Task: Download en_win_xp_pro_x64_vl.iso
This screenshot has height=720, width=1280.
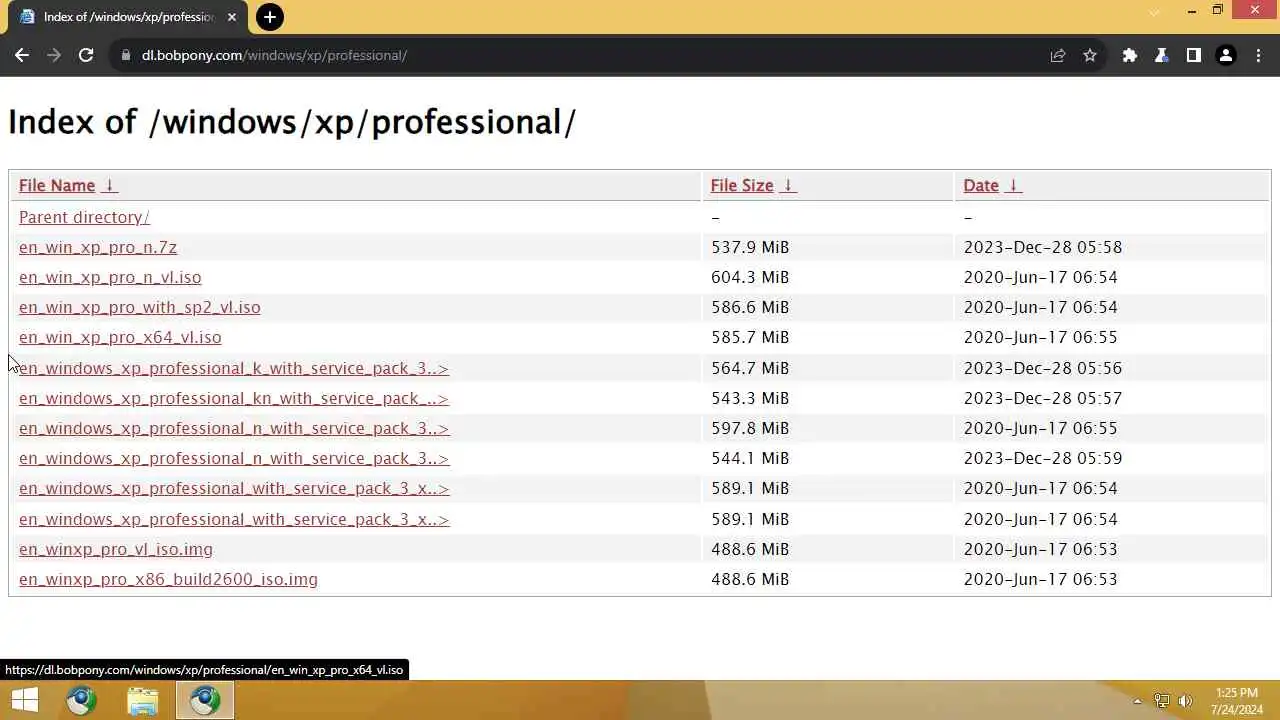Action: tap(120, 337)
